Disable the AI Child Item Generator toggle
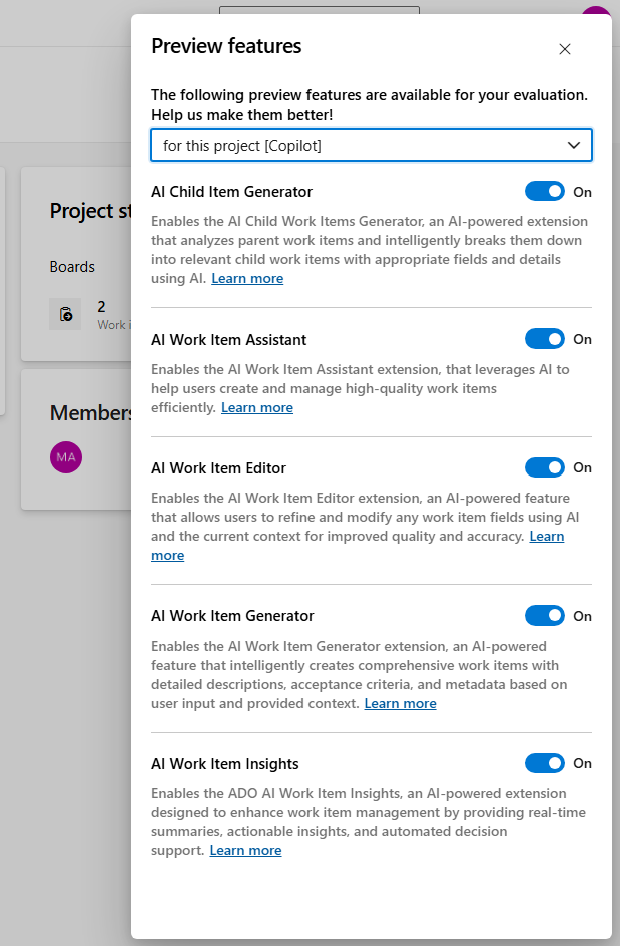 544,191
